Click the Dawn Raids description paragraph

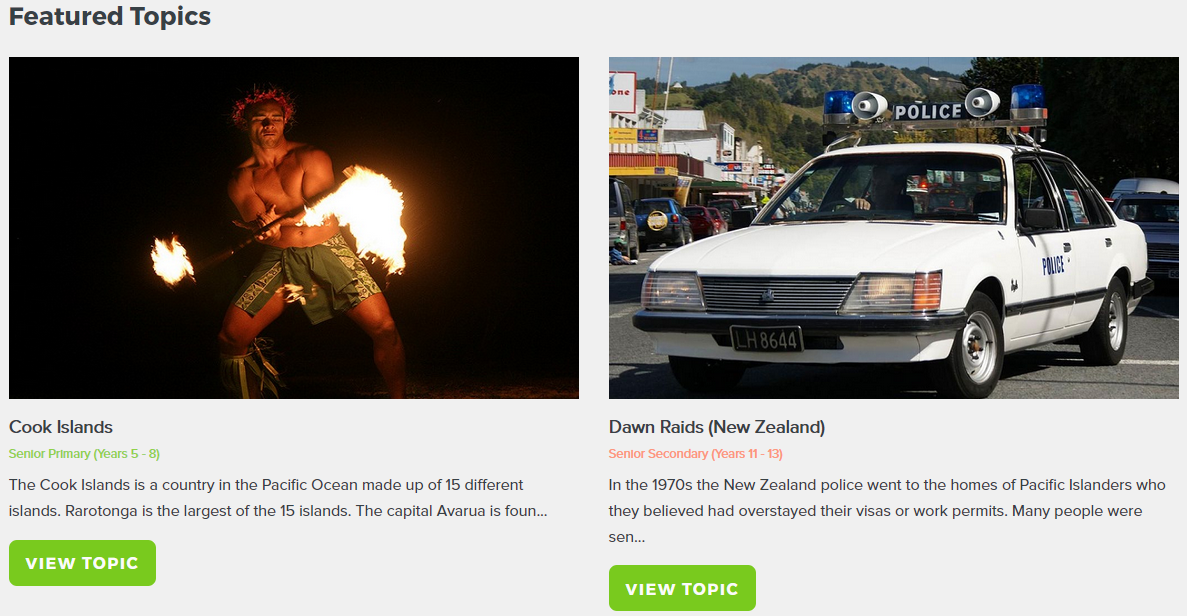(887, 511)
